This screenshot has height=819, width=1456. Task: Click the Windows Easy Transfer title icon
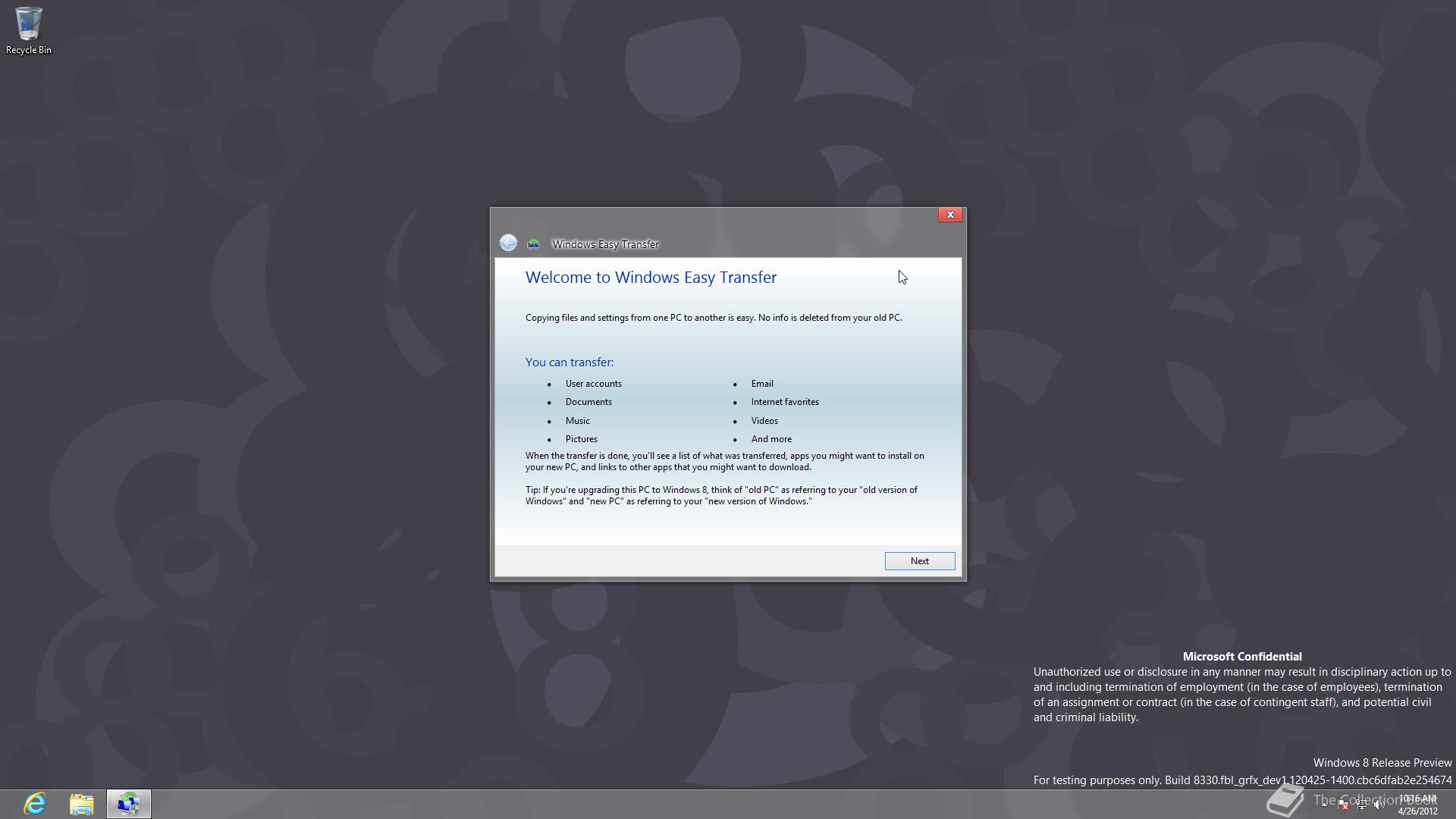[x=533, y=244]
